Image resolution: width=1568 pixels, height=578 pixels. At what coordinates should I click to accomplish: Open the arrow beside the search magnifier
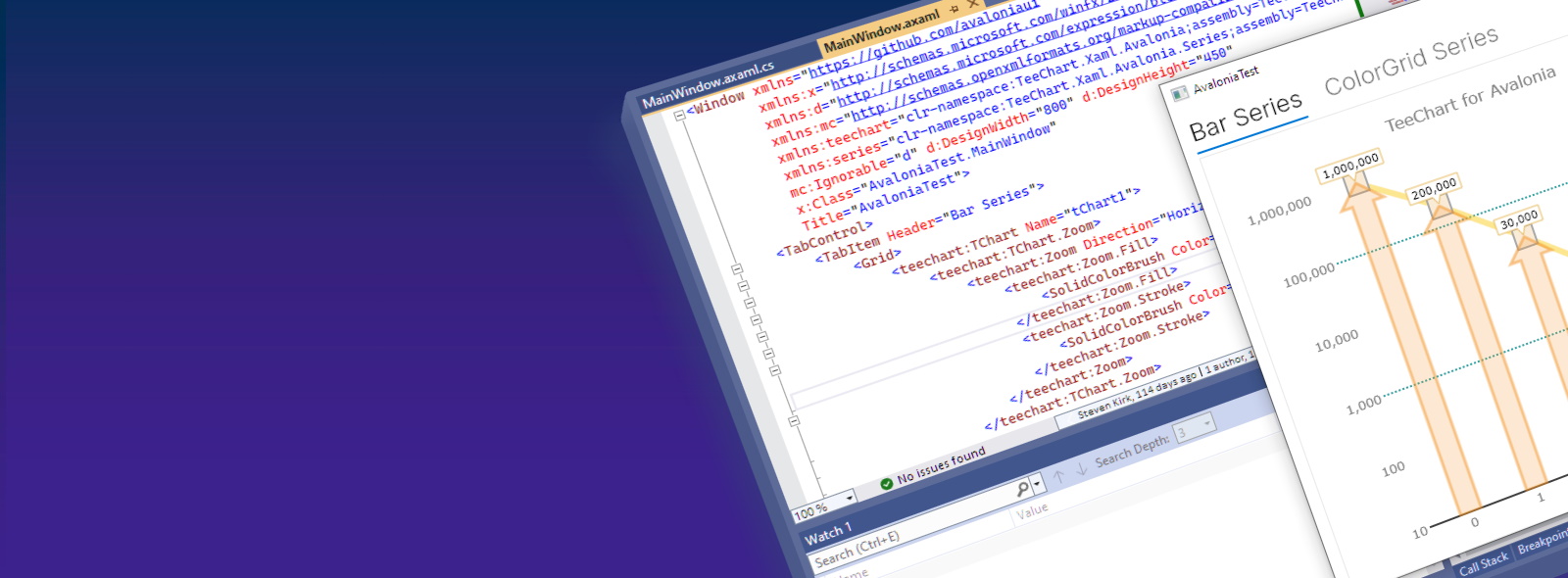1037,484
